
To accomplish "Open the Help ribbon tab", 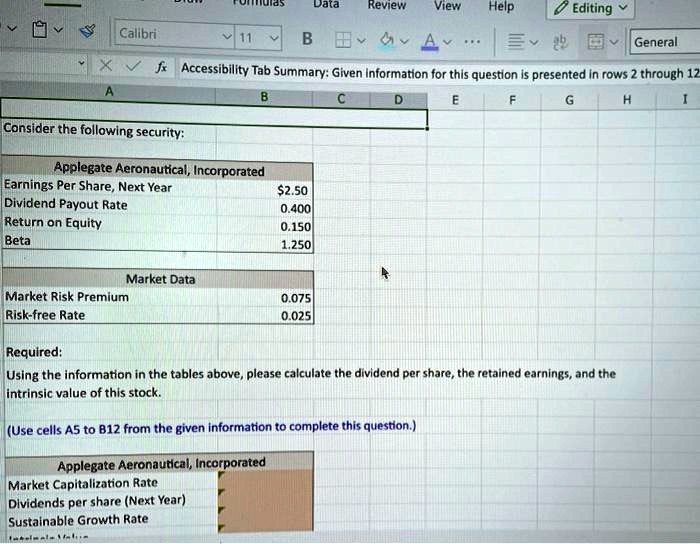I will click(x=501, y=6).
